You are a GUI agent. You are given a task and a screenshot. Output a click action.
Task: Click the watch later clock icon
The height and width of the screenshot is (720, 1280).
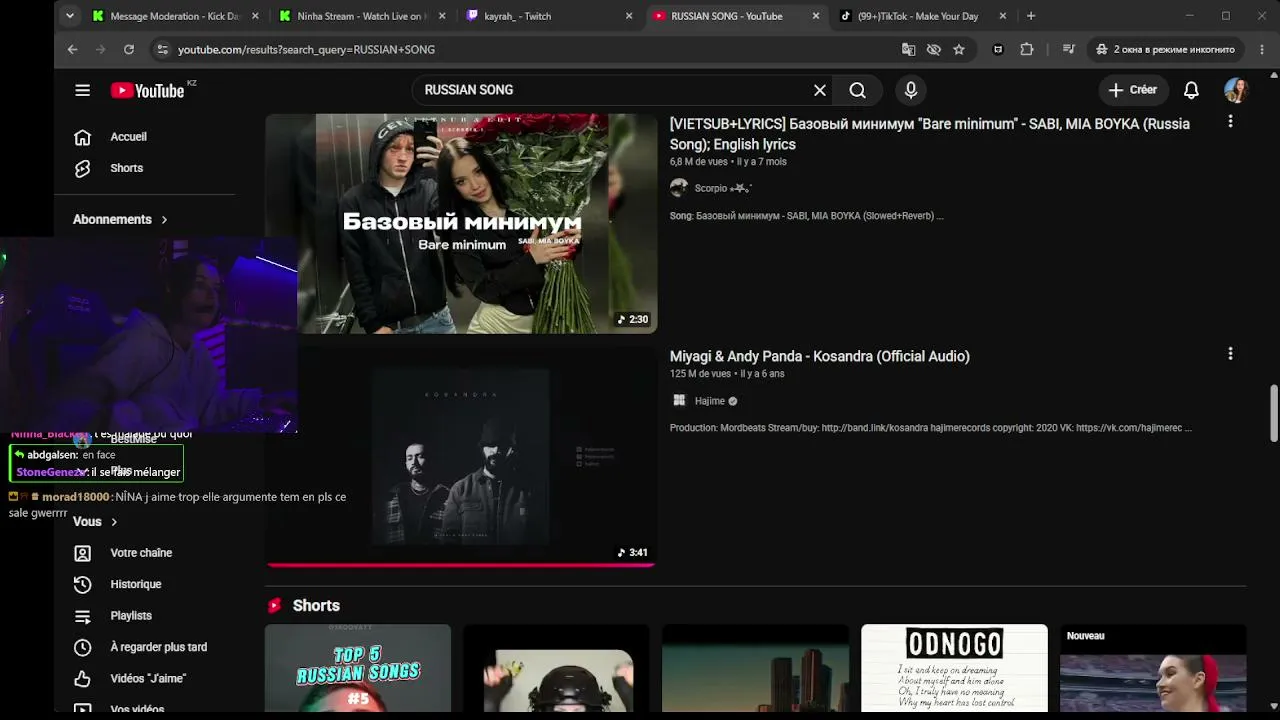pos(83,647)
